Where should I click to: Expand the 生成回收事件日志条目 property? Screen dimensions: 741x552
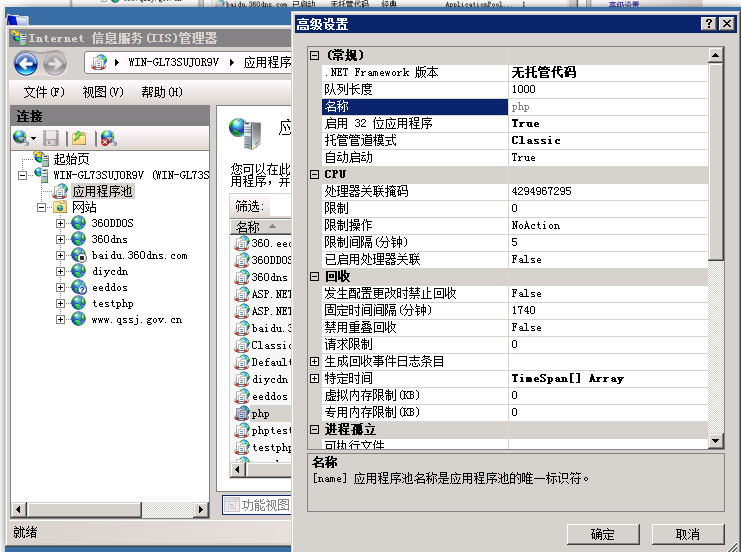(x=314, y=361)
